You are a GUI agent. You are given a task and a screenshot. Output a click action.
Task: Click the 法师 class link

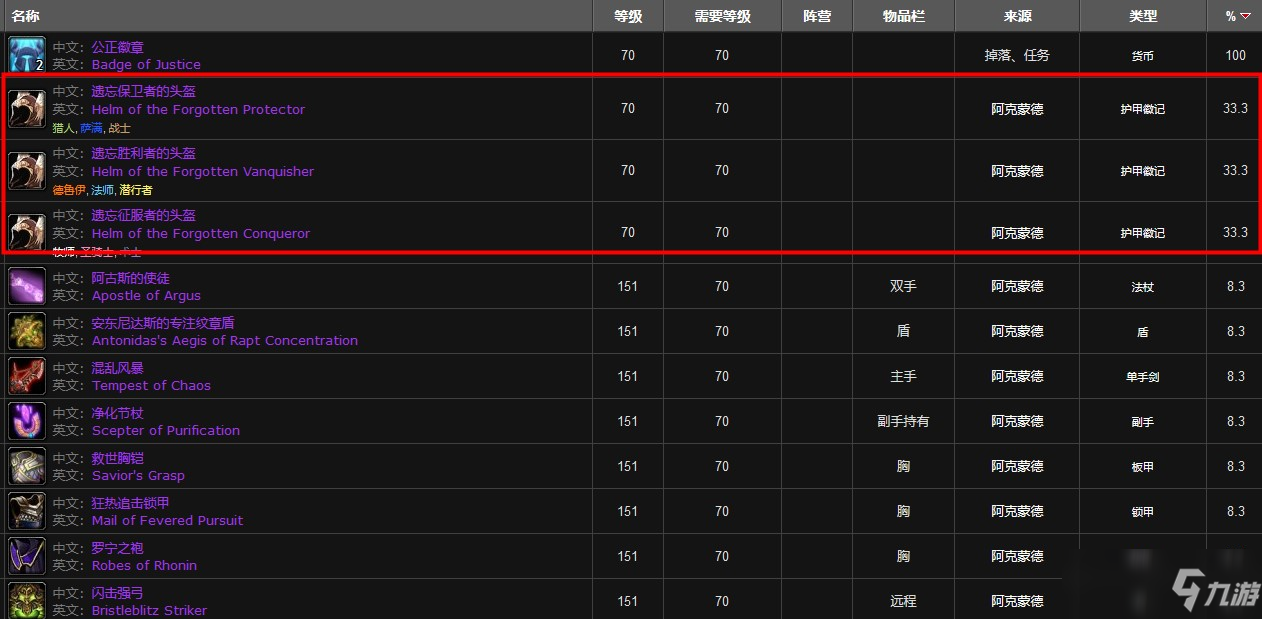pyautogui.click(x=103, y=190)
